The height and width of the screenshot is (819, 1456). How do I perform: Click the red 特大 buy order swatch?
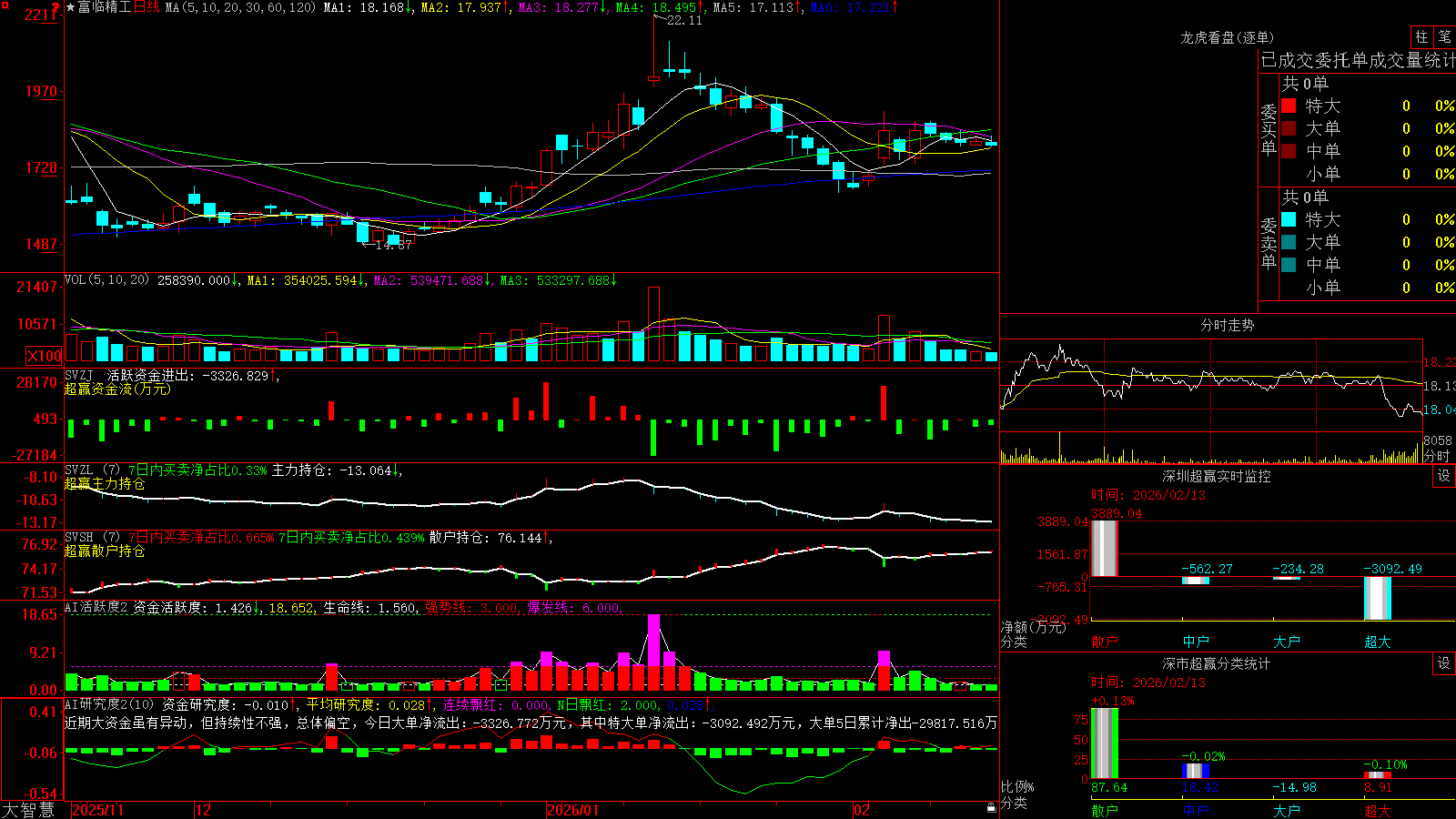coord(1289,106)
